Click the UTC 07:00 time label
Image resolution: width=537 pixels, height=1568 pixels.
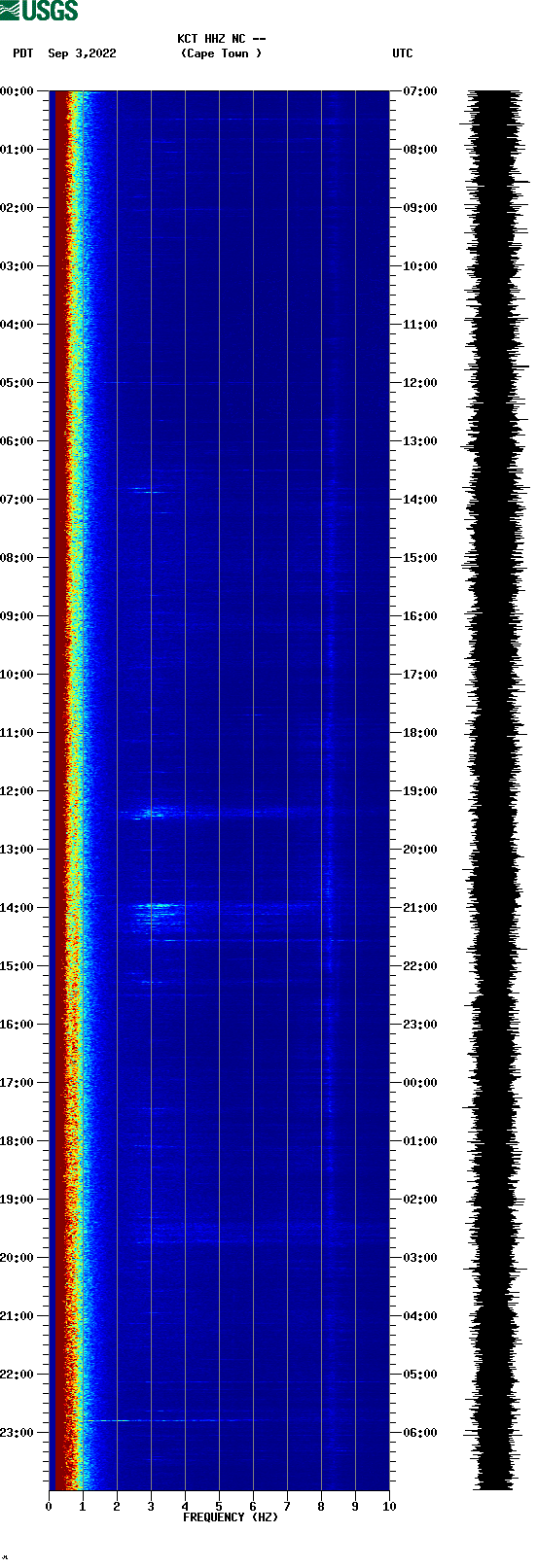[420, 91]
